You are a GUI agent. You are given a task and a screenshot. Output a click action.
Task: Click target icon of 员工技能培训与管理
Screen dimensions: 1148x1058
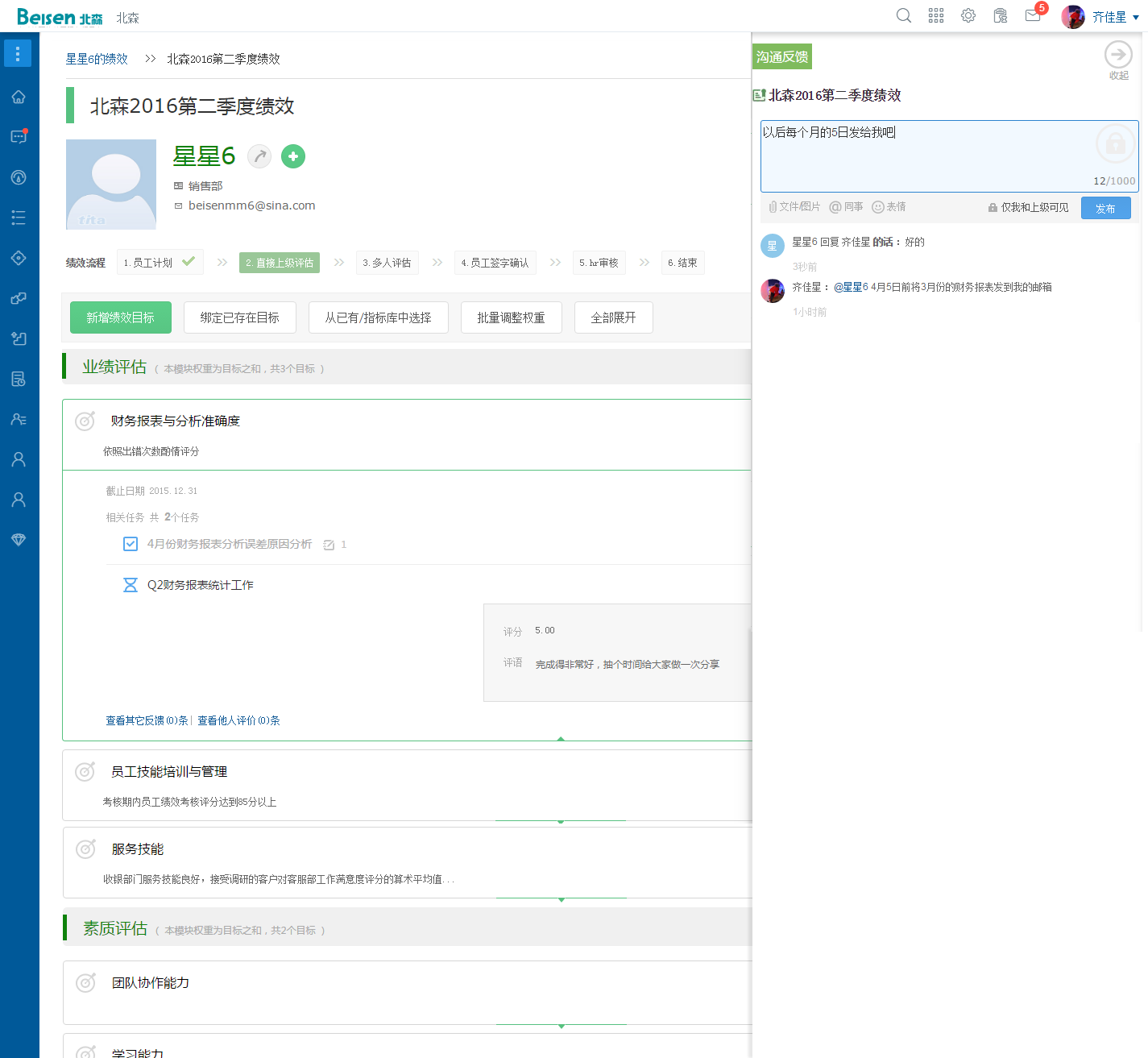85,771
